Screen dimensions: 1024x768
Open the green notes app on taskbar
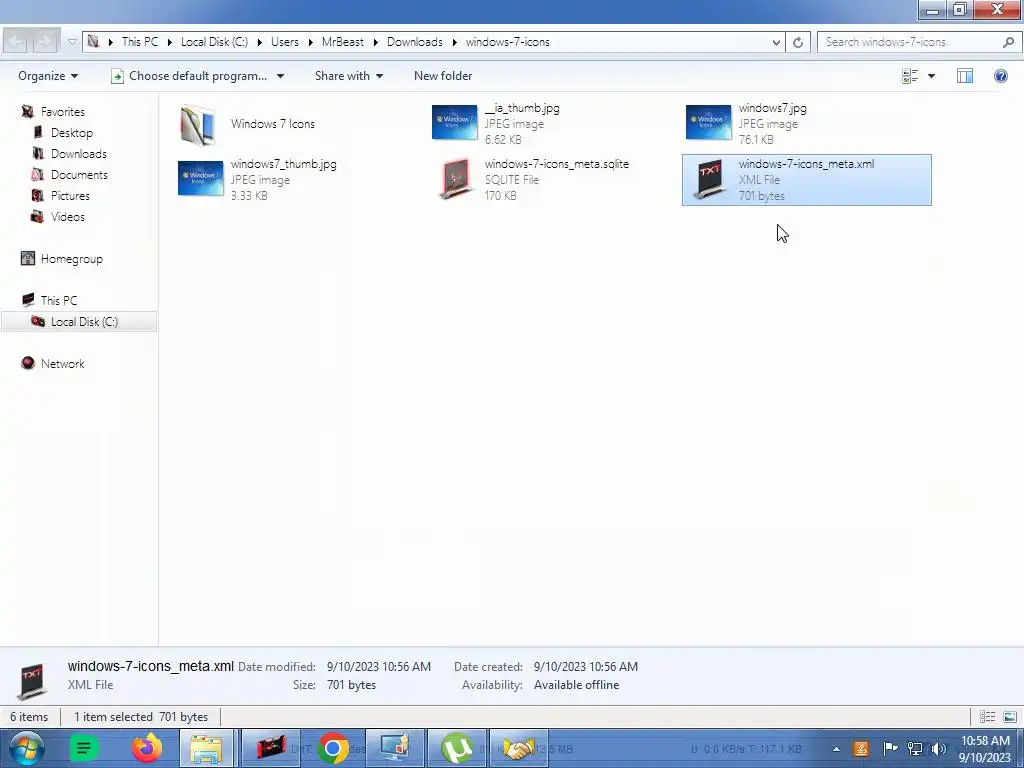[x=84, y=748]
